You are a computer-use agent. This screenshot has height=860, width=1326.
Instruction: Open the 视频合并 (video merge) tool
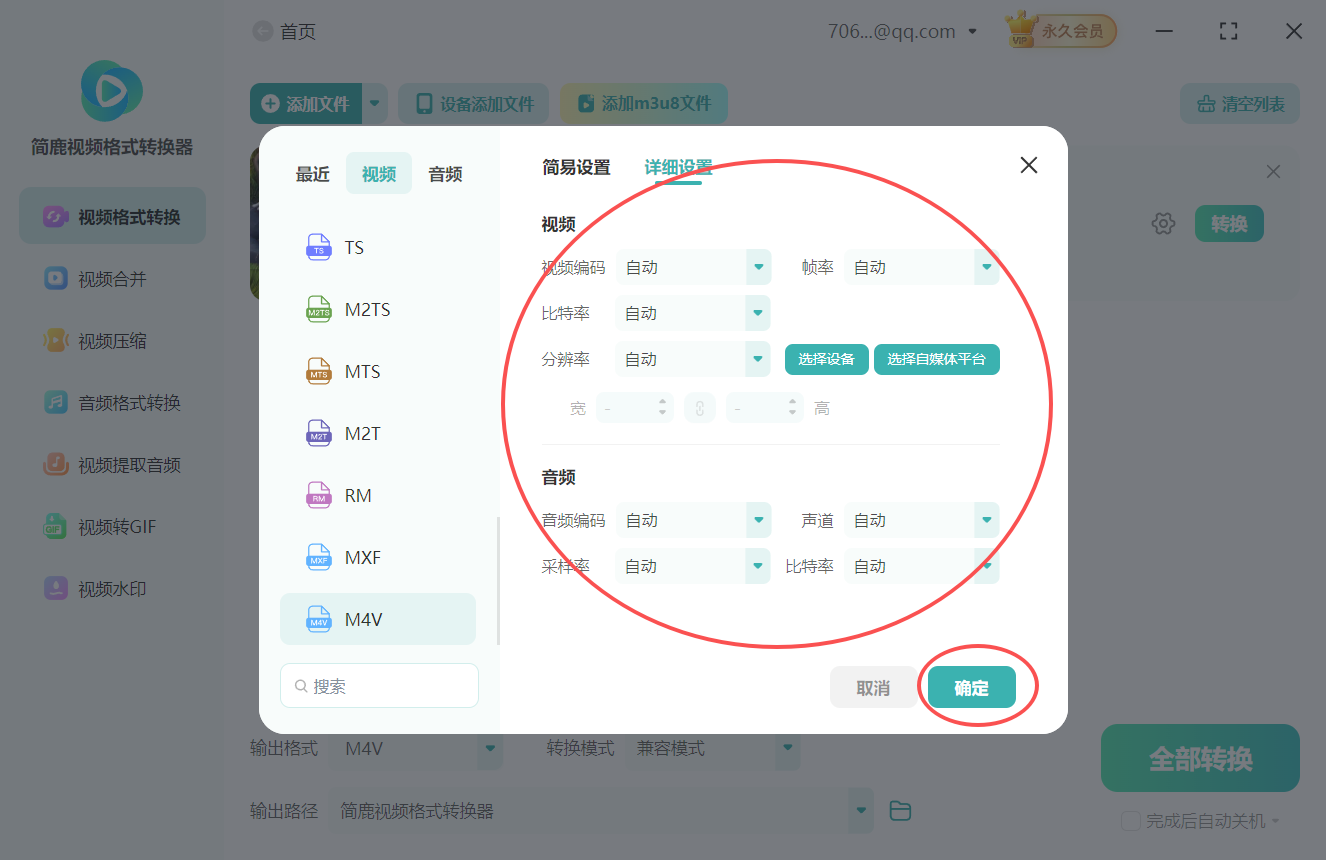(x=111, y=278)
